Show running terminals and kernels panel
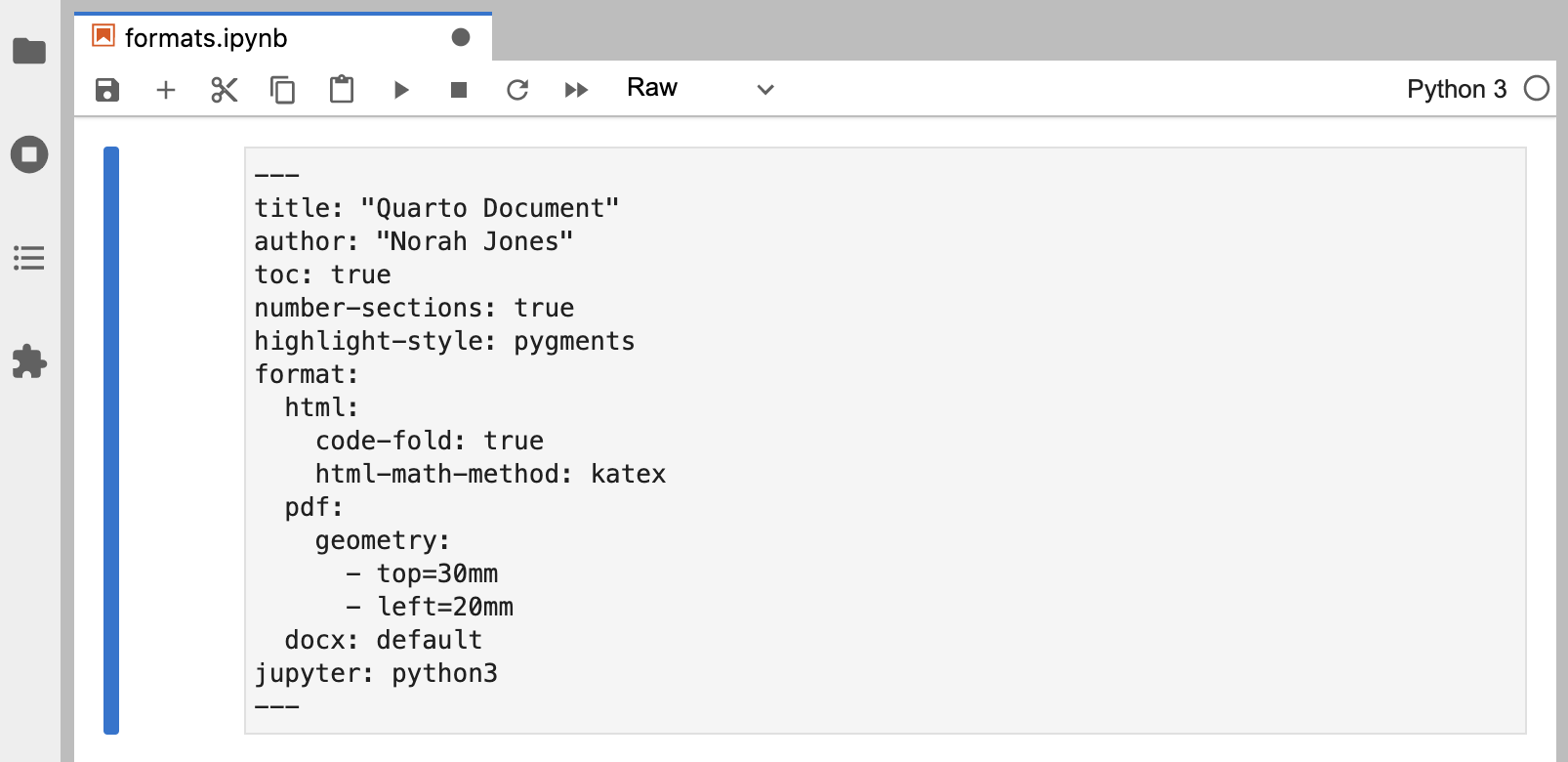Viewport: 1568px width, 762px height. pos(29,154)
